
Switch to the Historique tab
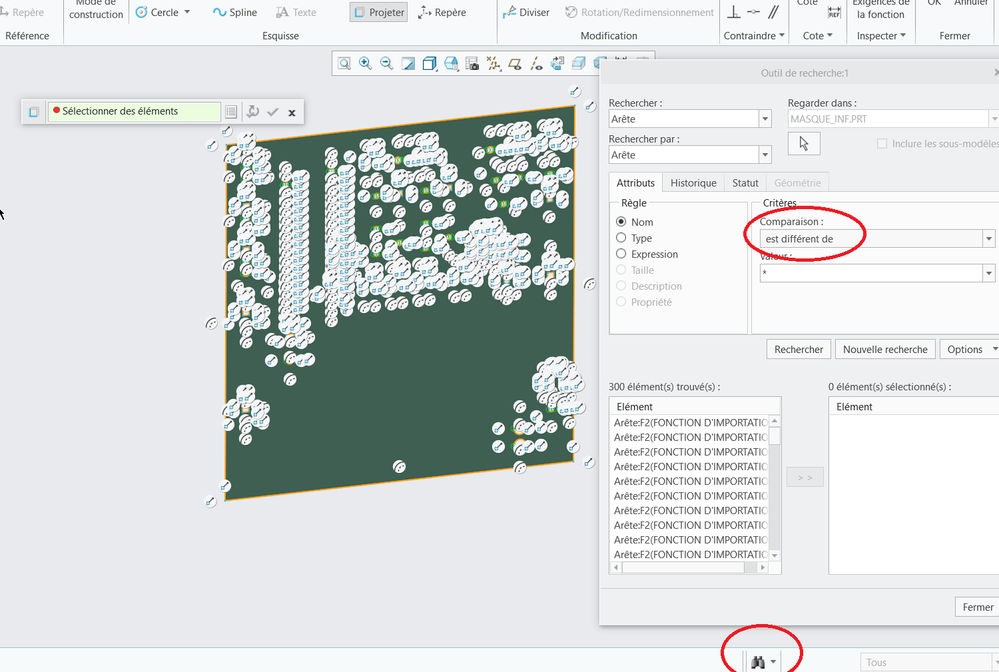693,183
